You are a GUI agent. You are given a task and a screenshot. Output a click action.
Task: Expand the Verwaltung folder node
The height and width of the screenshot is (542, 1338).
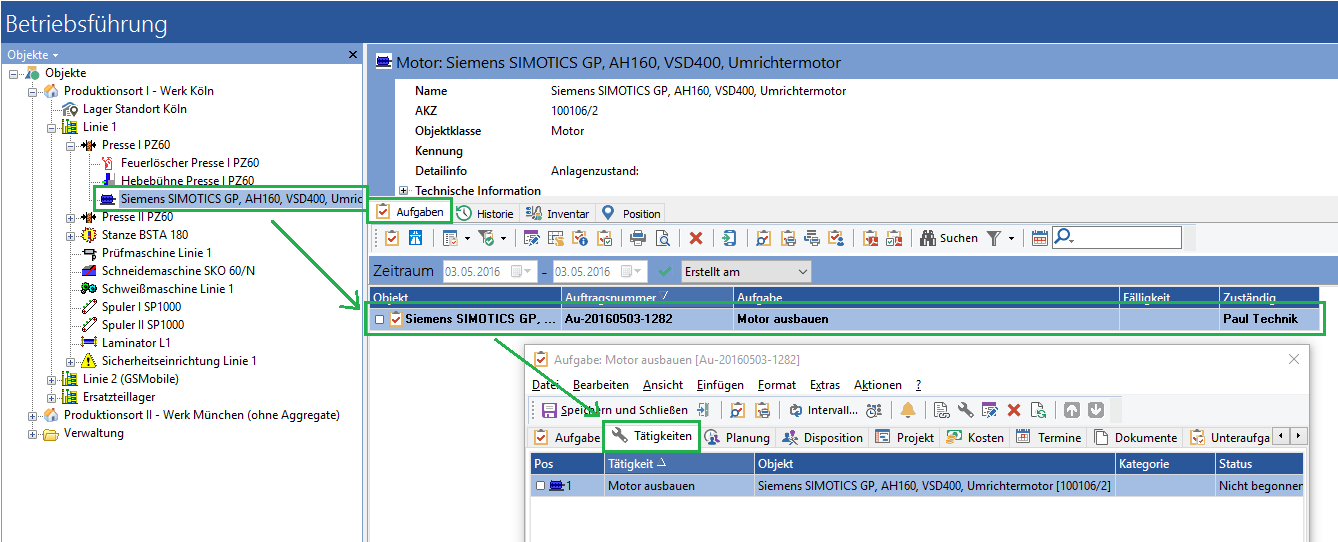(x=32, y=433)
